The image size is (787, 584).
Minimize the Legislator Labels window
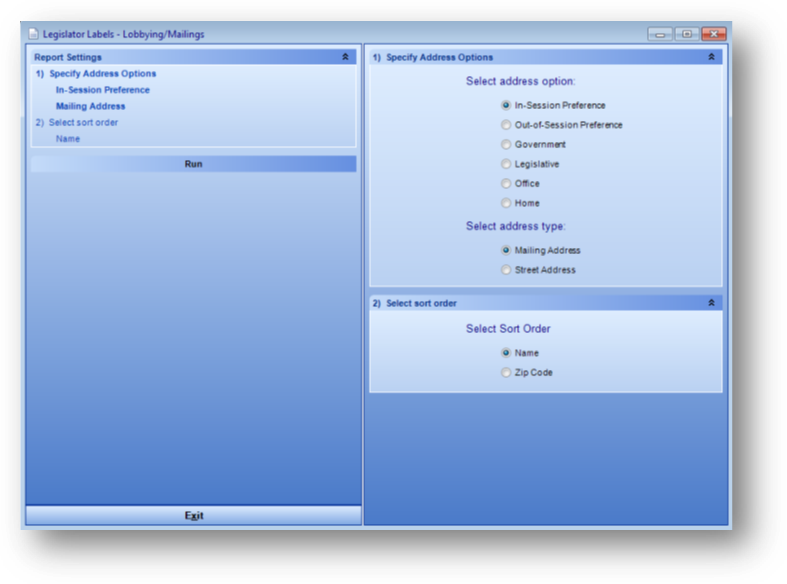660,34
